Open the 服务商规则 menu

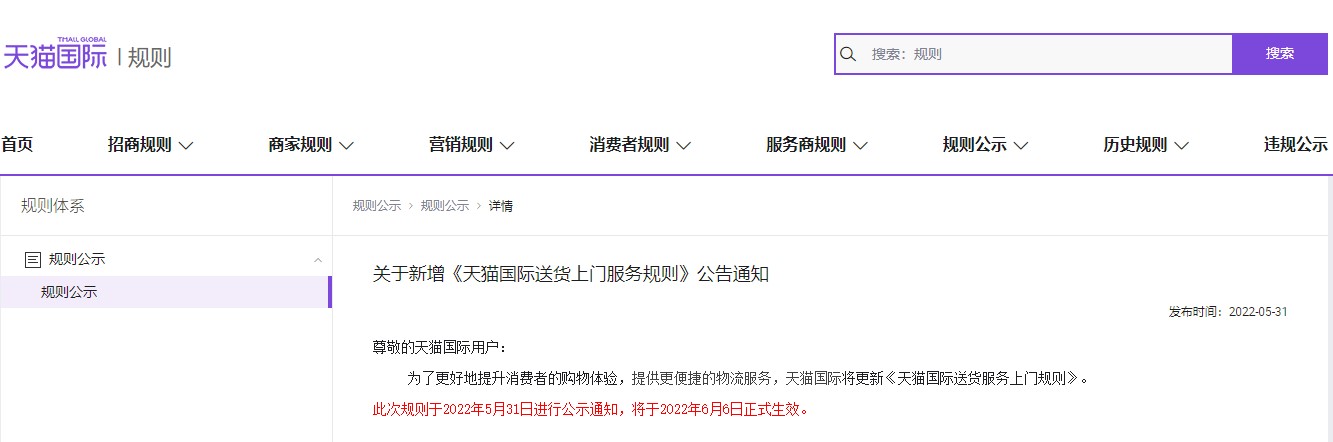coord(817,144)
